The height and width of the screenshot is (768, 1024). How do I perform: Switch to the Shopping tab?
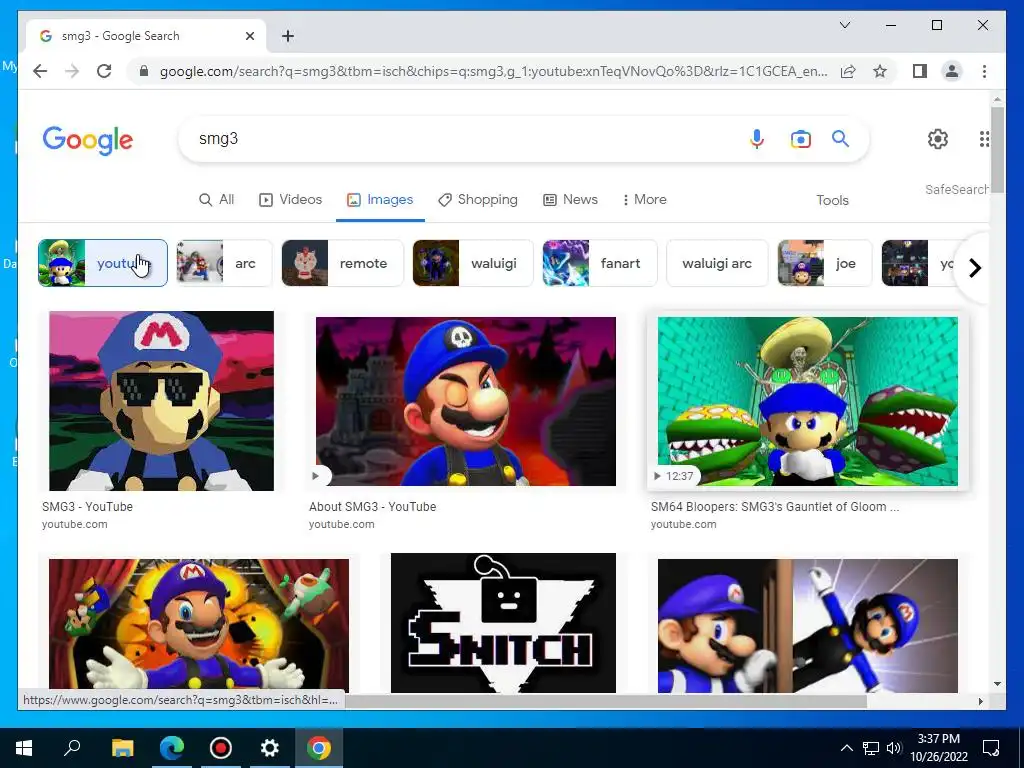point(477,200)
